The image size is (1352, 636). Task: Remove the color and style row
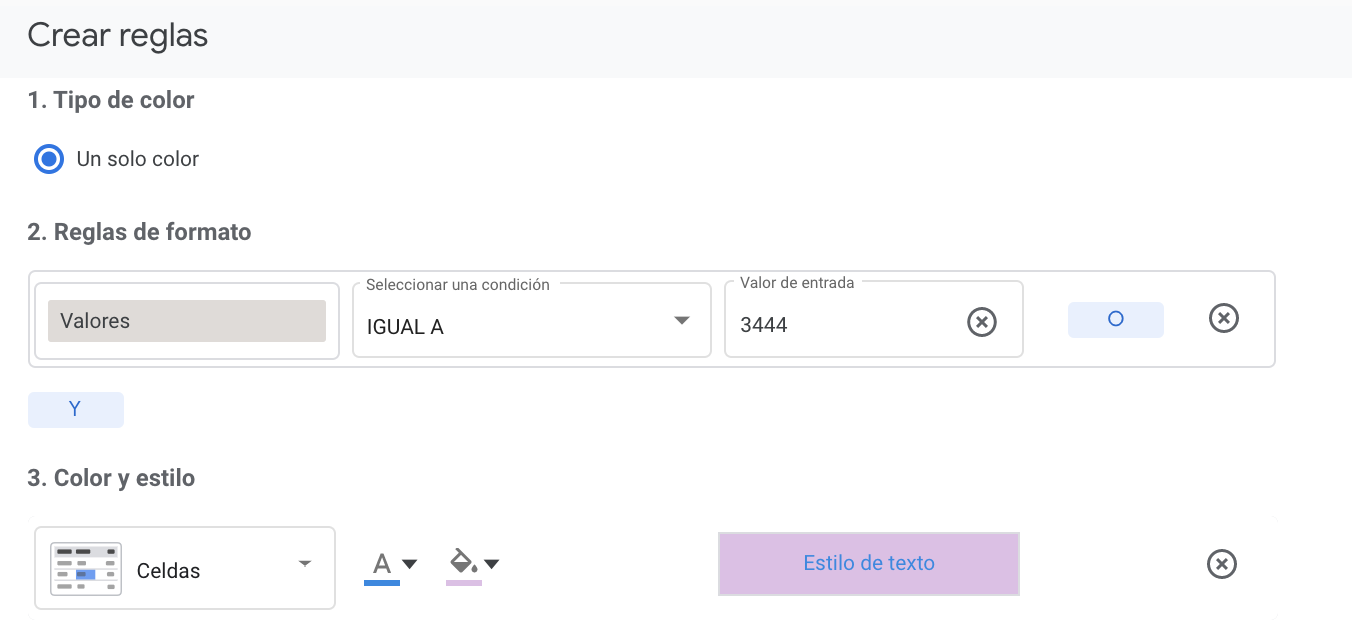[x=1221, y=564]
